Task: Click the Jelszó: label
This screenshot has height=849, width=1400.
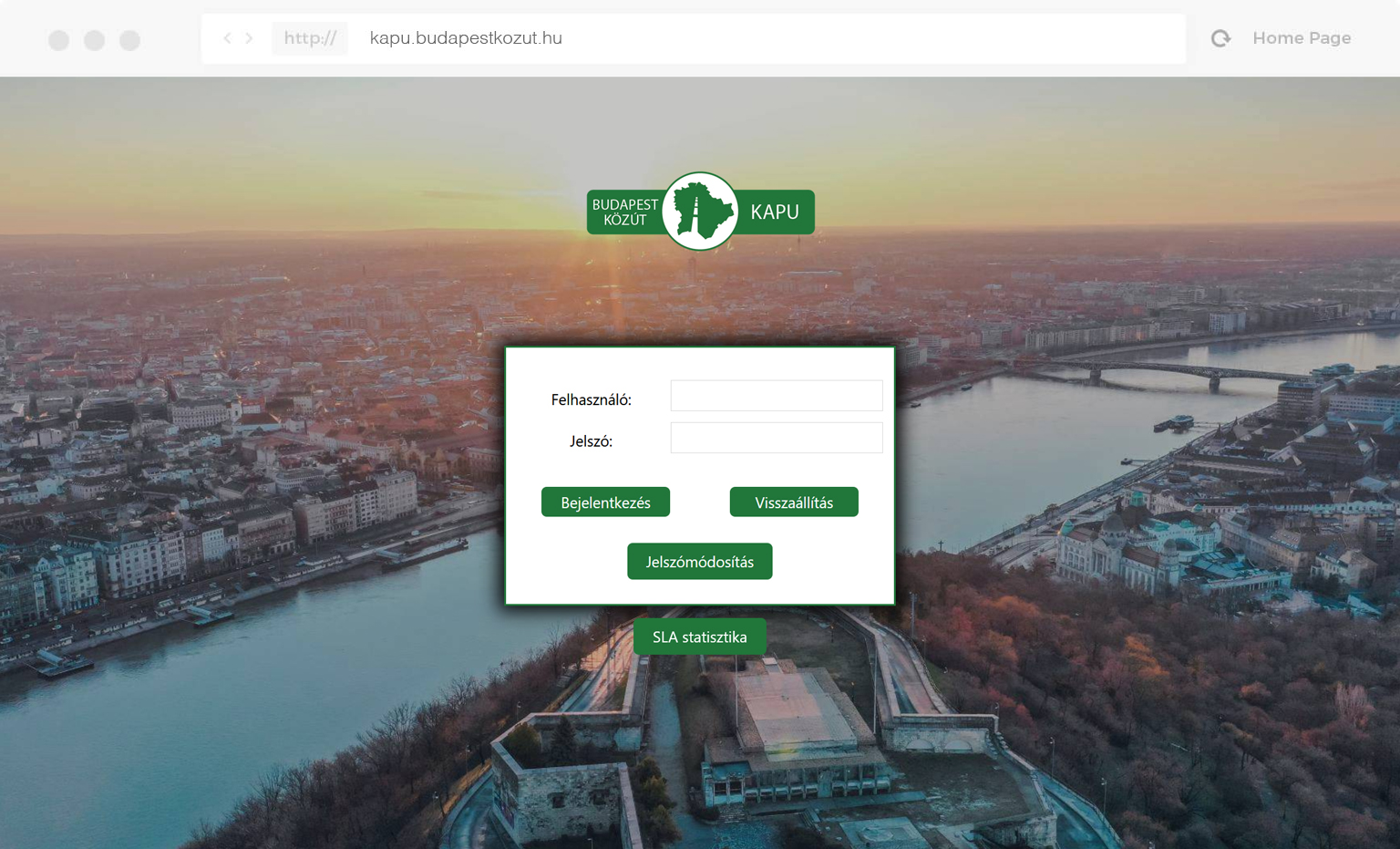Action: click(592, 441)
